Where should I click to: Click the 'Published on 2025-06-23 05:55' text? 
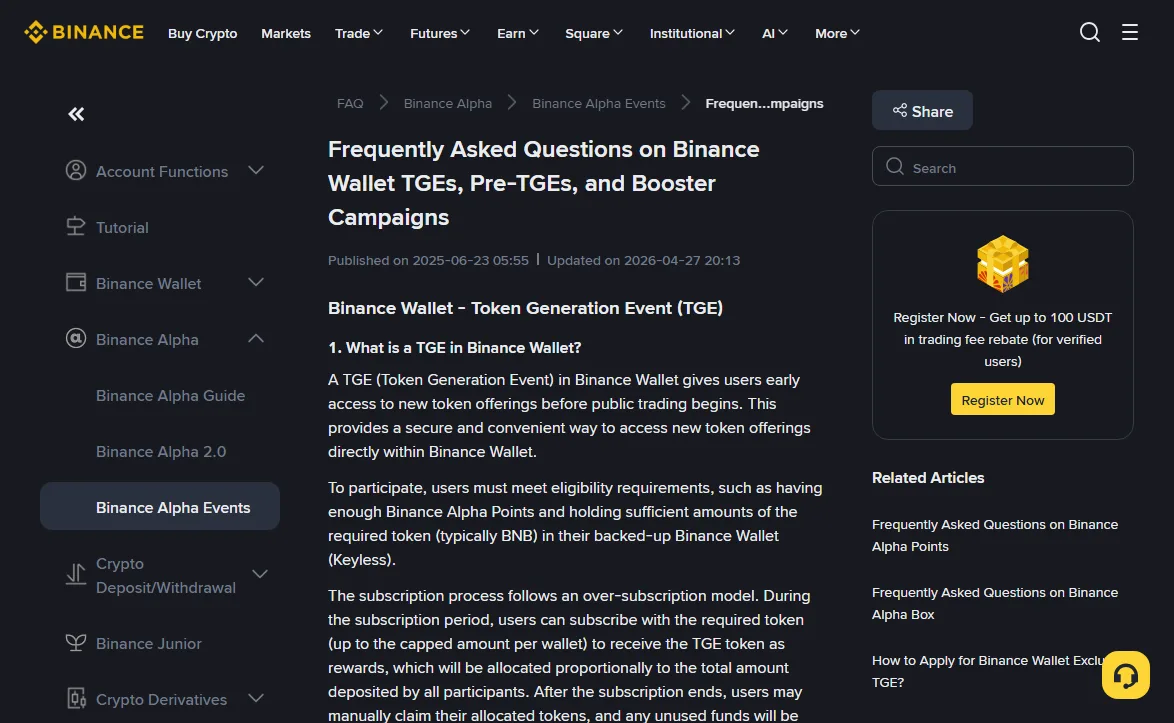pyautogui.click(x=428, y=260)
